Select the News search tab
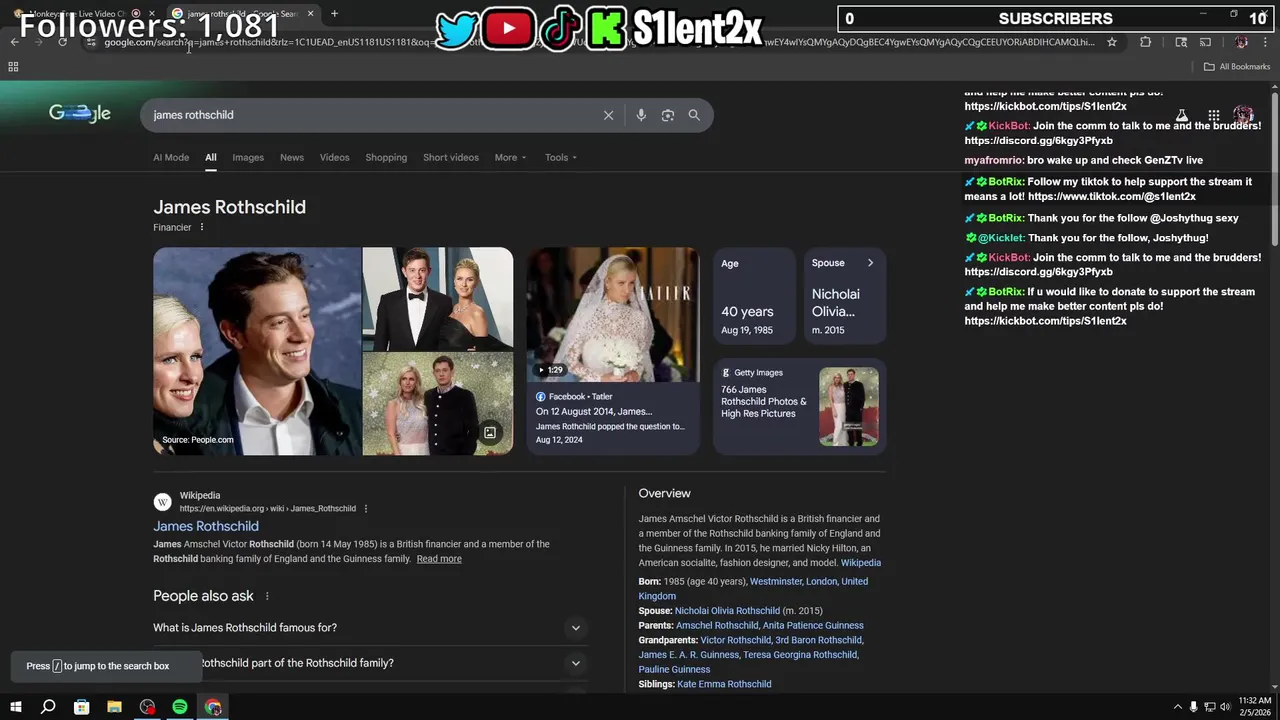This screenshot has height=720, width=1280. coord(292,157)
